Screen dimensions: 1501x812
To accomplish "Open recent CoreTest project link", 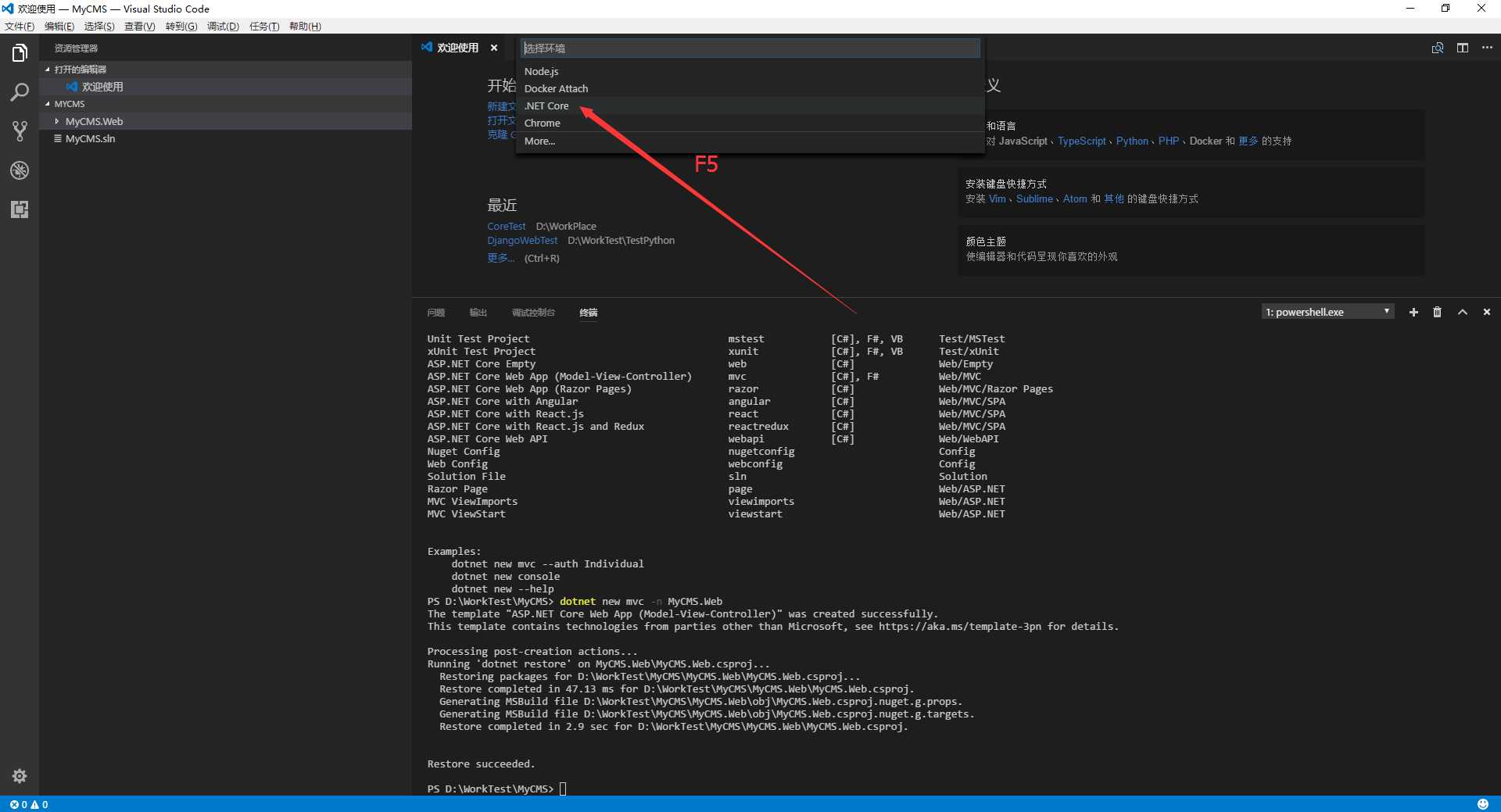I will 507,227.
